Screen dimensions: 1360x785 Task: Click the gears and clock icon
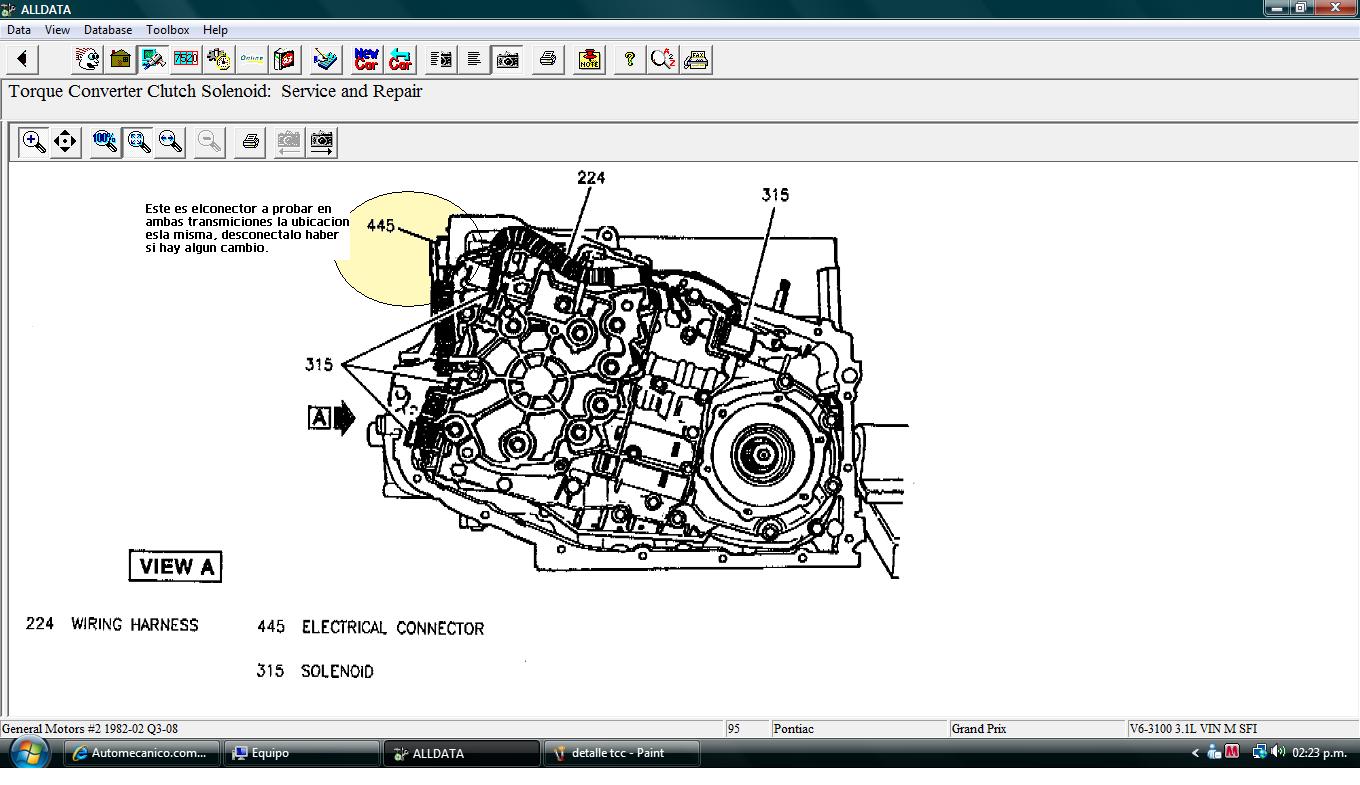(x=219, y=59)
